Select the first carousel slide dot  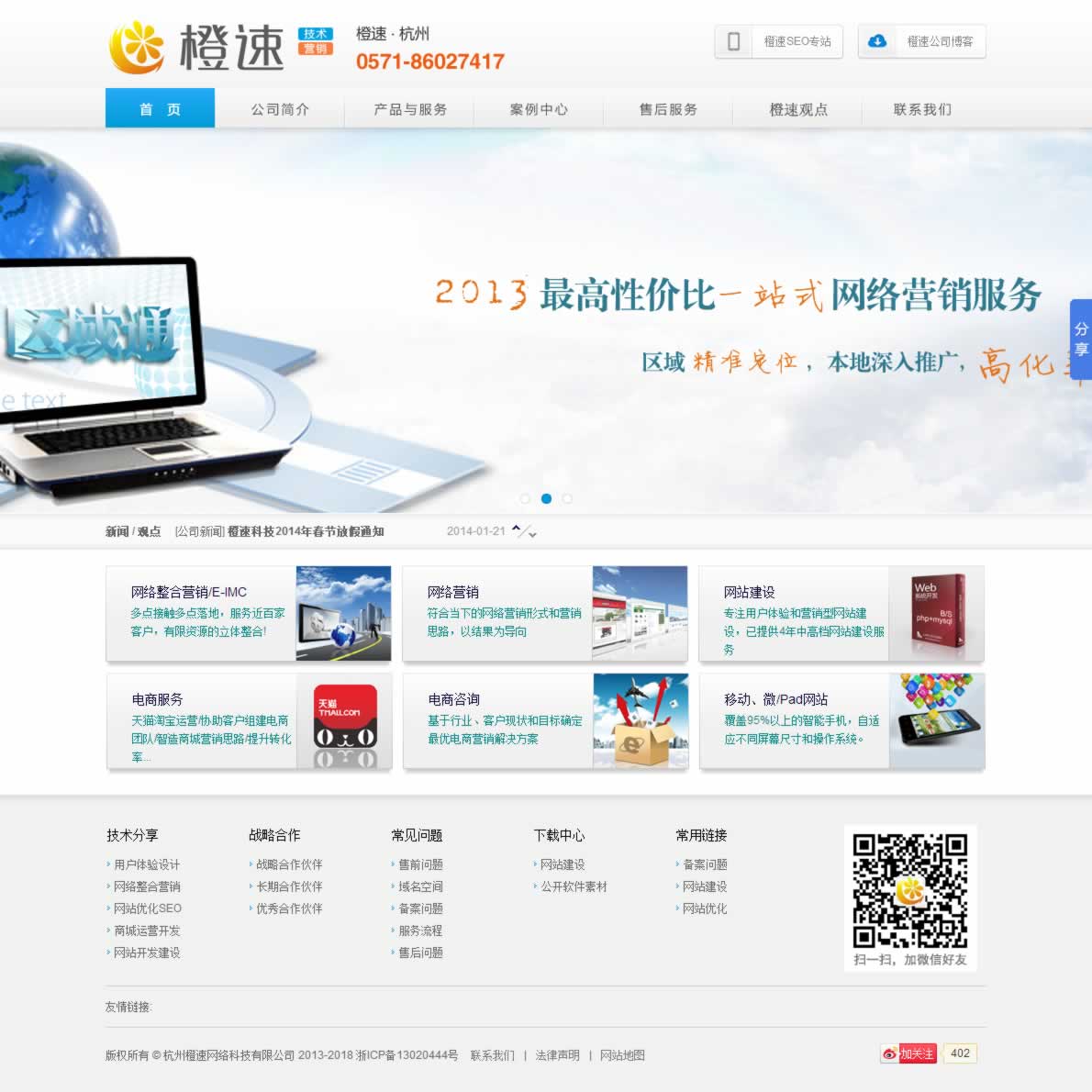click(x=525, y=498)
